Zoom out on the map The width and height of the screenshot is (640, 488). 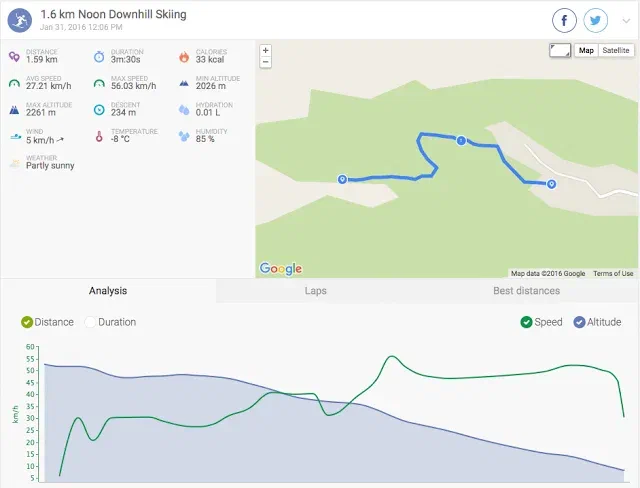coord(265,62)
